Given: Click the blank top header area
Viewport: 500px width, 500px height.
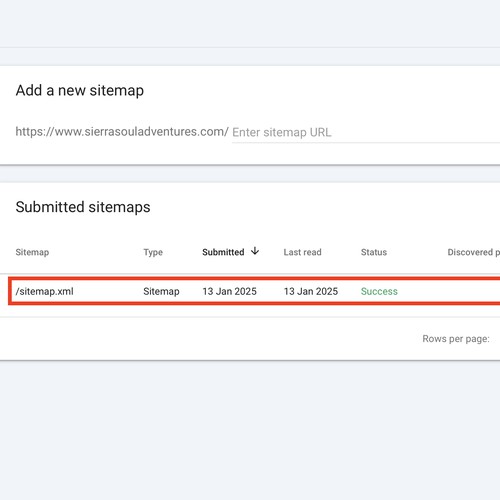Looking at the screenshot, I should 250,23.
